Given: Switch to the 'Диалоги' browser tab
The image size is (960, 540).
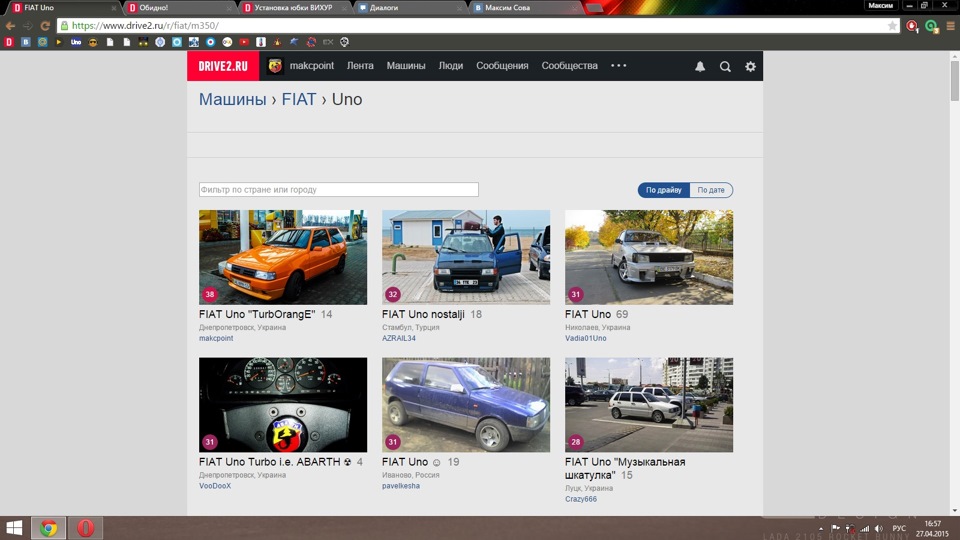Looking at the screenshot, I should pyautogui.click(x=408, y=8).
